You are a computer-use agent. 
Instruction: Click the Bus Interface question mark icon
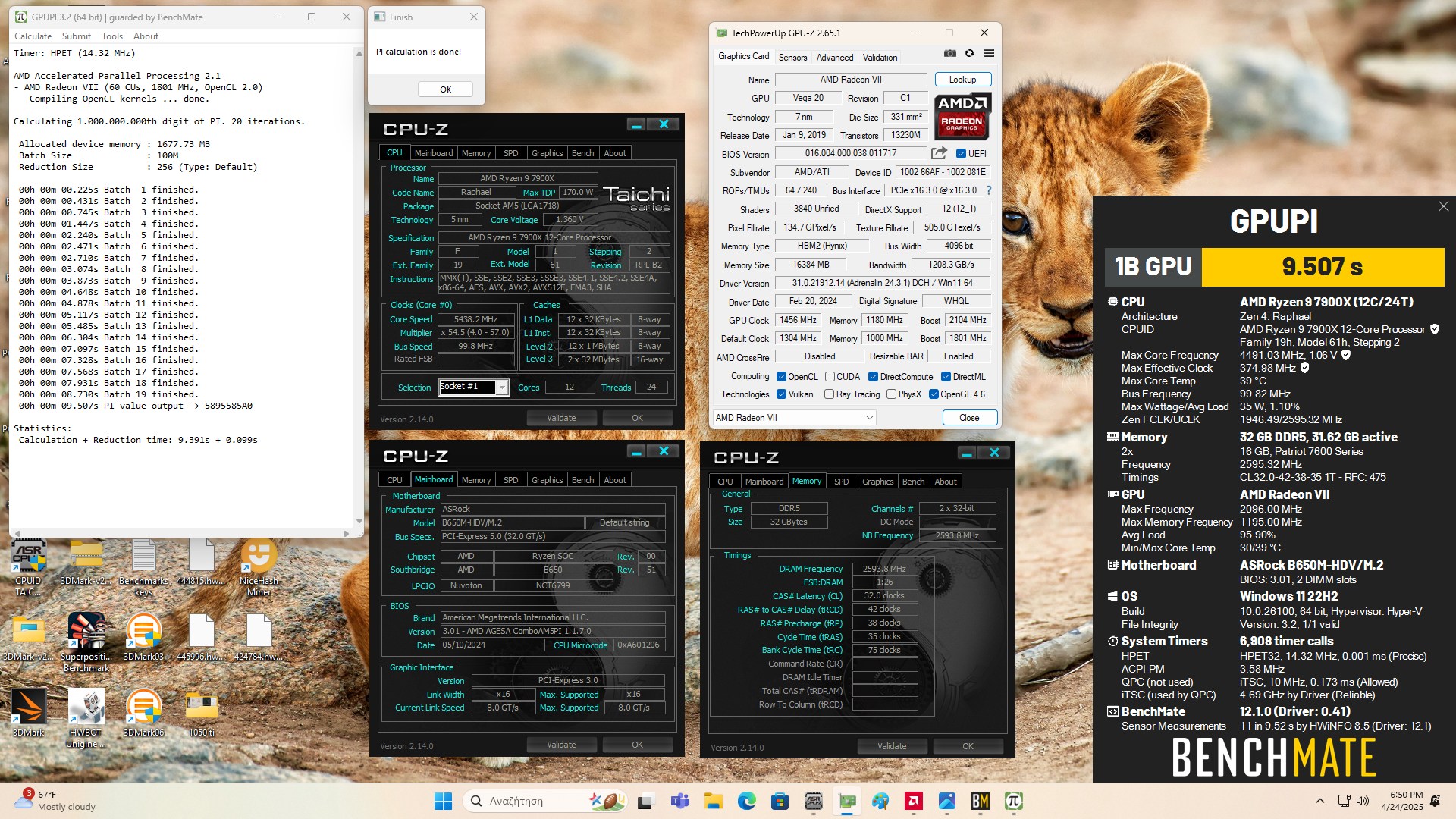coord(989,191)
